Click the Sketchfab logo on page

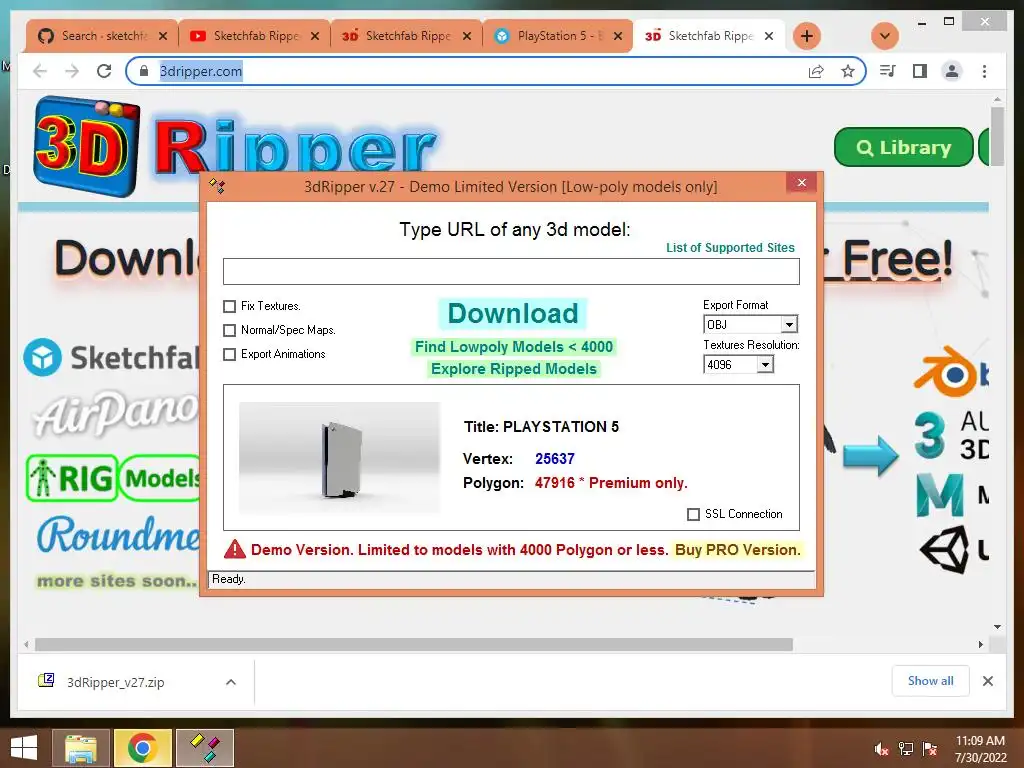[x=111, y=357]
